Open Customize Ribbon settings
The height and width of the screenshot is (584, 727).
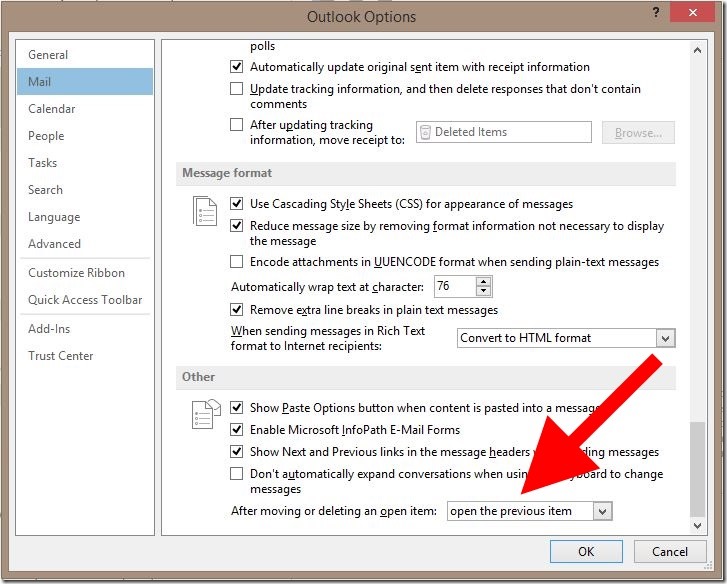(85, 273)
